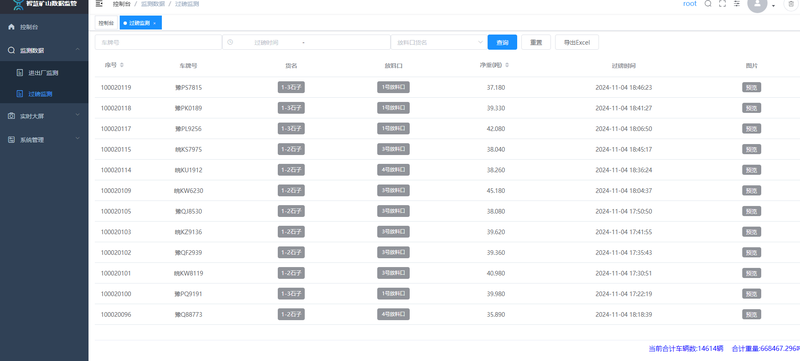This screenshot has height=361, width=800.
Task: Preview image for row 100020102
Action: (x=751, y=253)
